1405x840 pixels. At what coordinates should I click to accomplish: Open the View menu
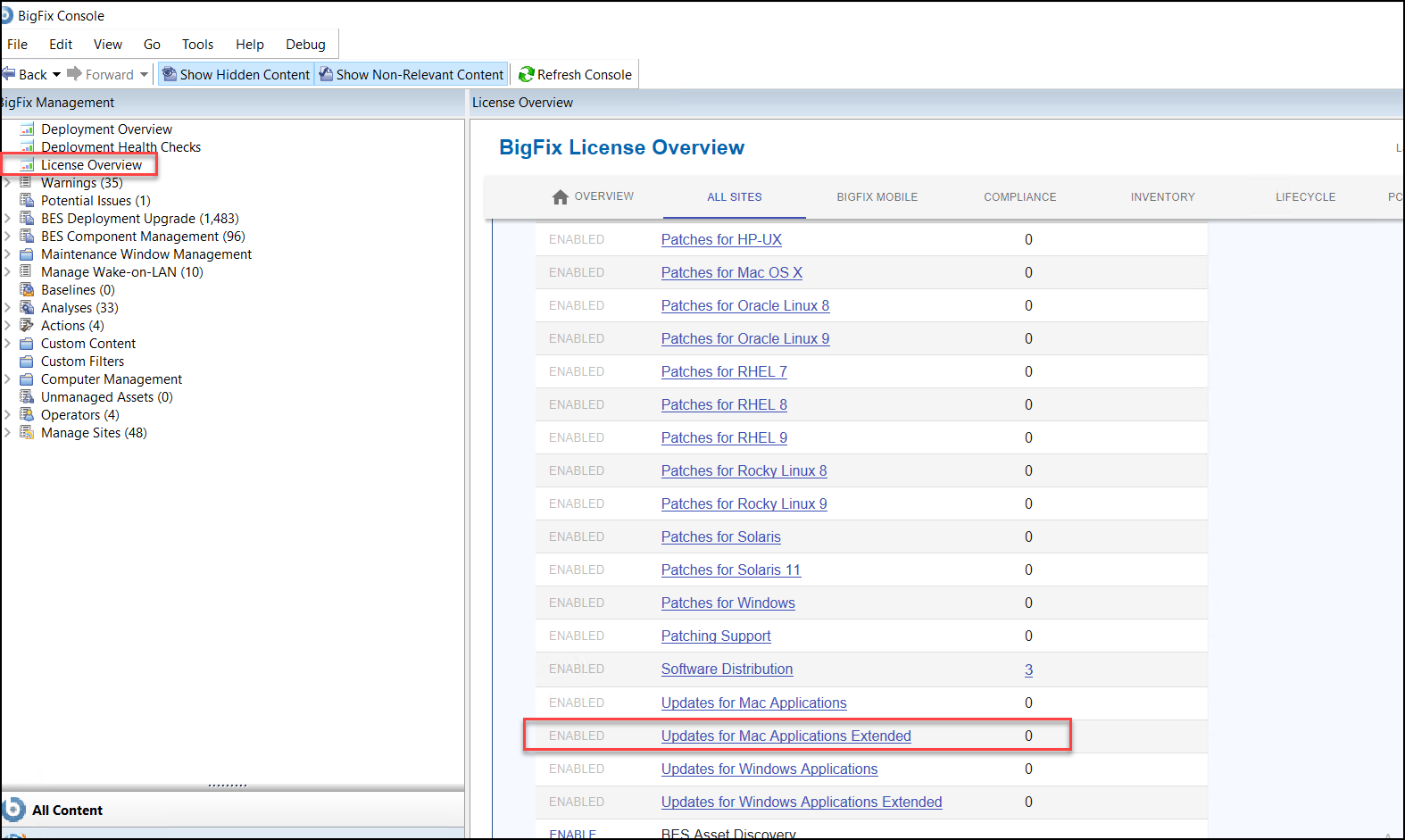(108, 45)
